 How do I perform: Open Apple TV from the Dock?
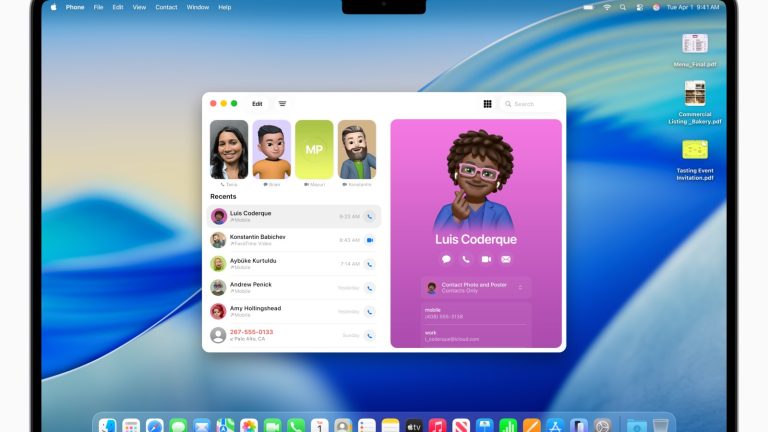(x=414, y=426)
